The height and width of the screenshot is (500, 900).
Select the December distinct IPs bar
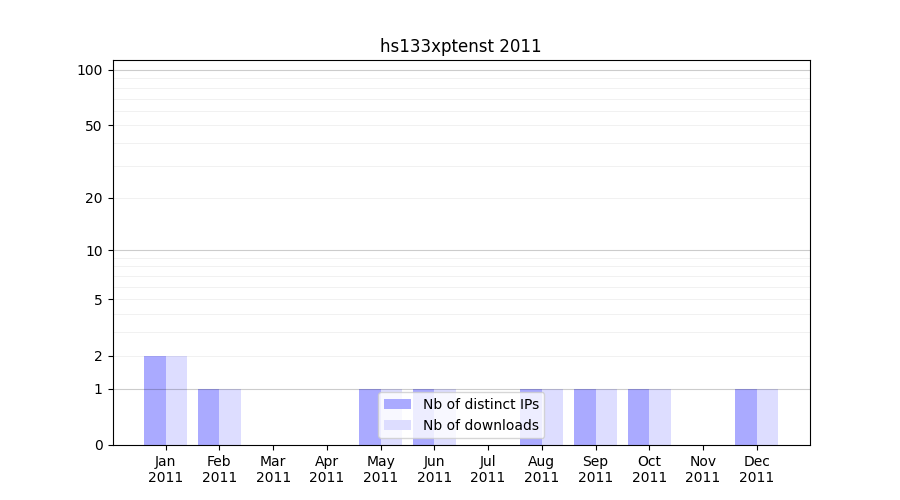(745, 417)
